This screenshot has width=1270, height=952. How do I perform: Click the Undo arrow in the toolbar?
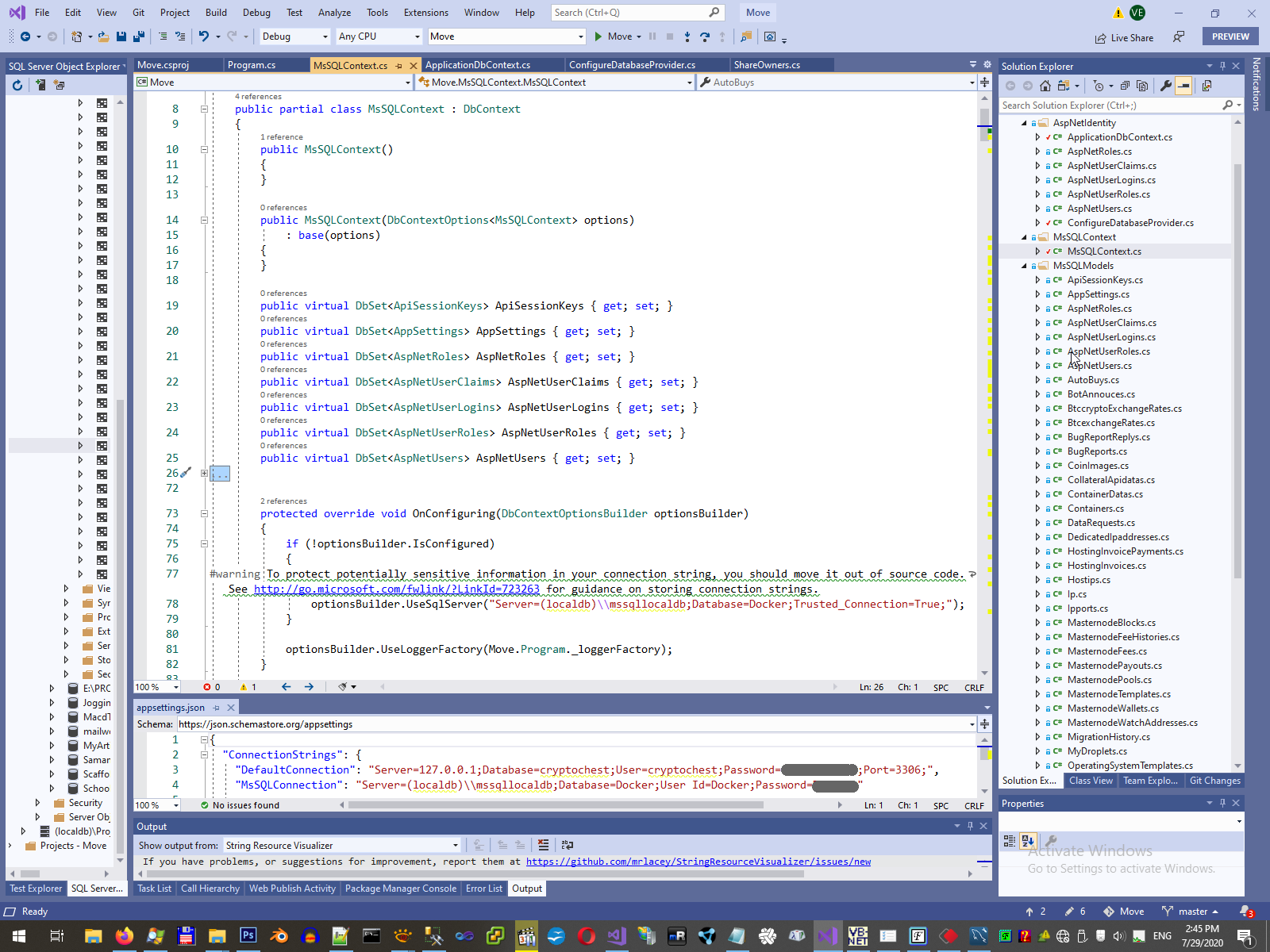(x=204, y=36)
